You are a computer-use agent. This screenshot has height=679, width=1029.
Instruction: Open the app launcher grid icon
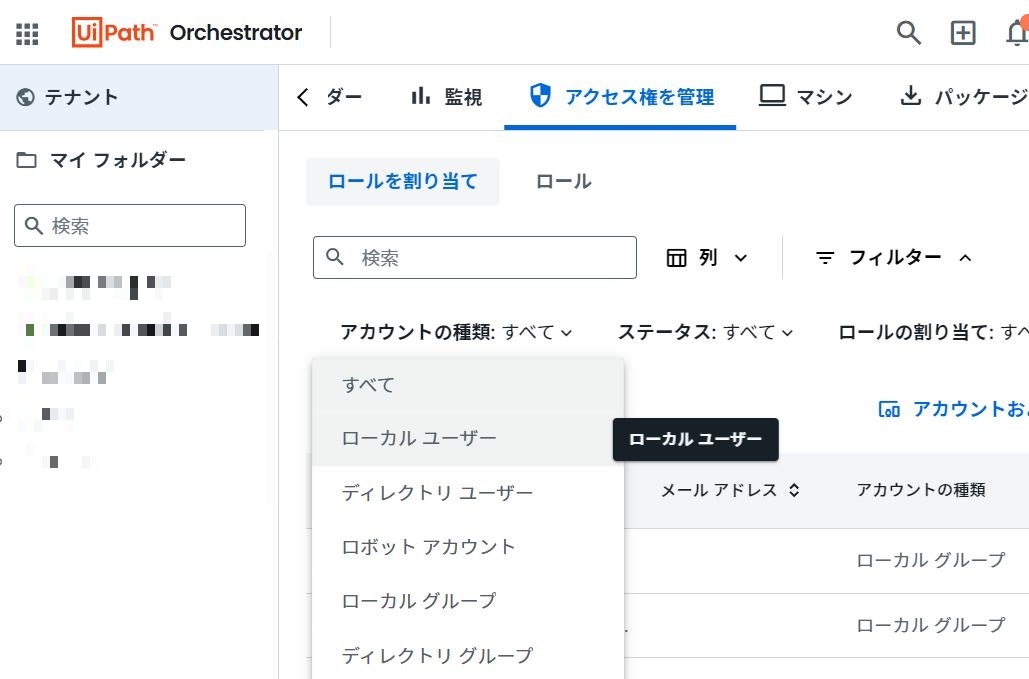[26, 33]
